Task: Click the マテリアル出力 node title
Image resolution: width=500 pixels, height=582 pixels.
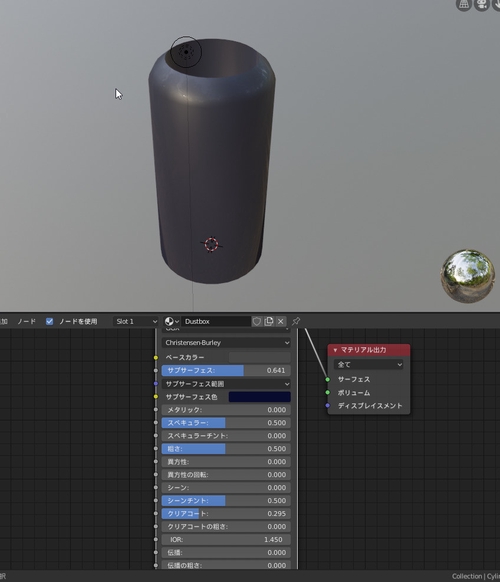Action: [363, 350]
